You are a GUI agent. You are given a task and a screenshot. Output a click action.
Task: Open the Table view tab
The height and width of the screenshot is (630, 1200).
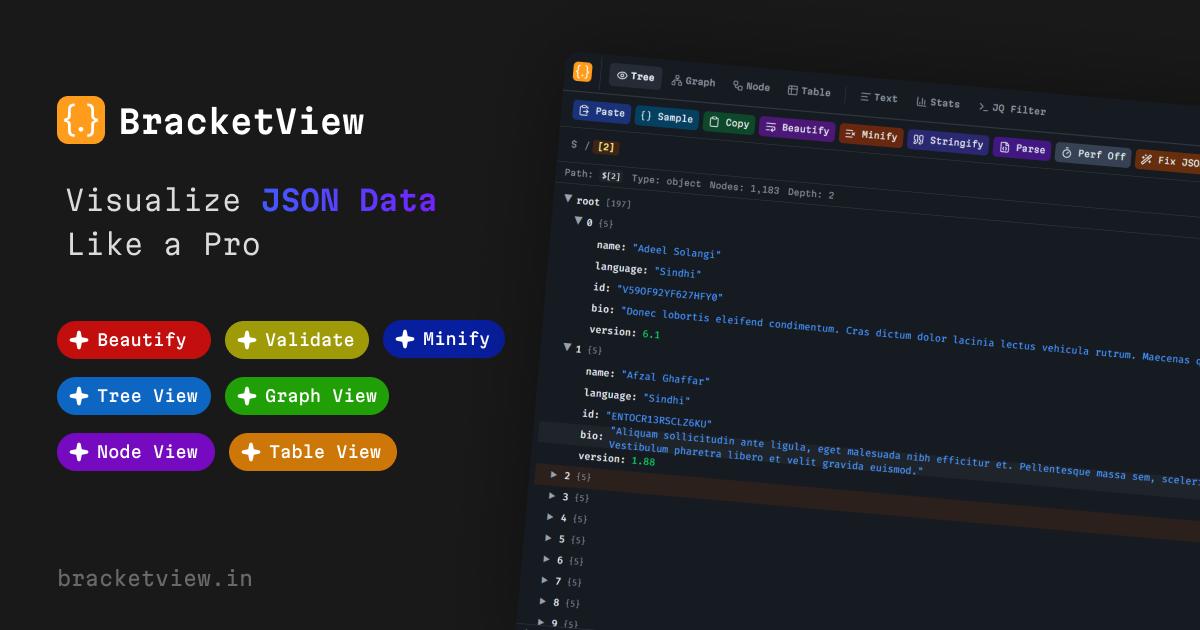(810, 91)
